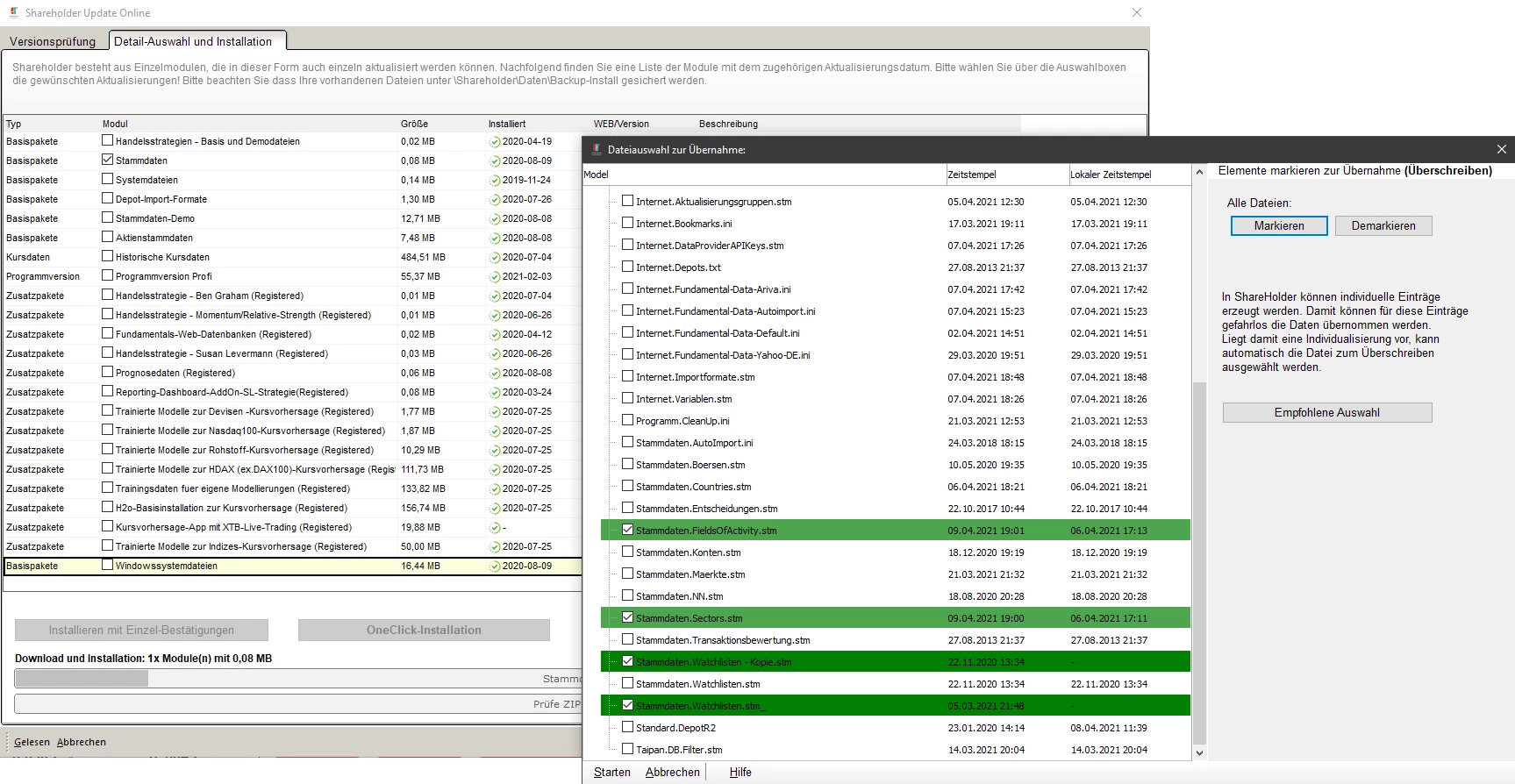Click installed icon in Windowssystemdateien row
1515x784 pixels.
[495, 567]
